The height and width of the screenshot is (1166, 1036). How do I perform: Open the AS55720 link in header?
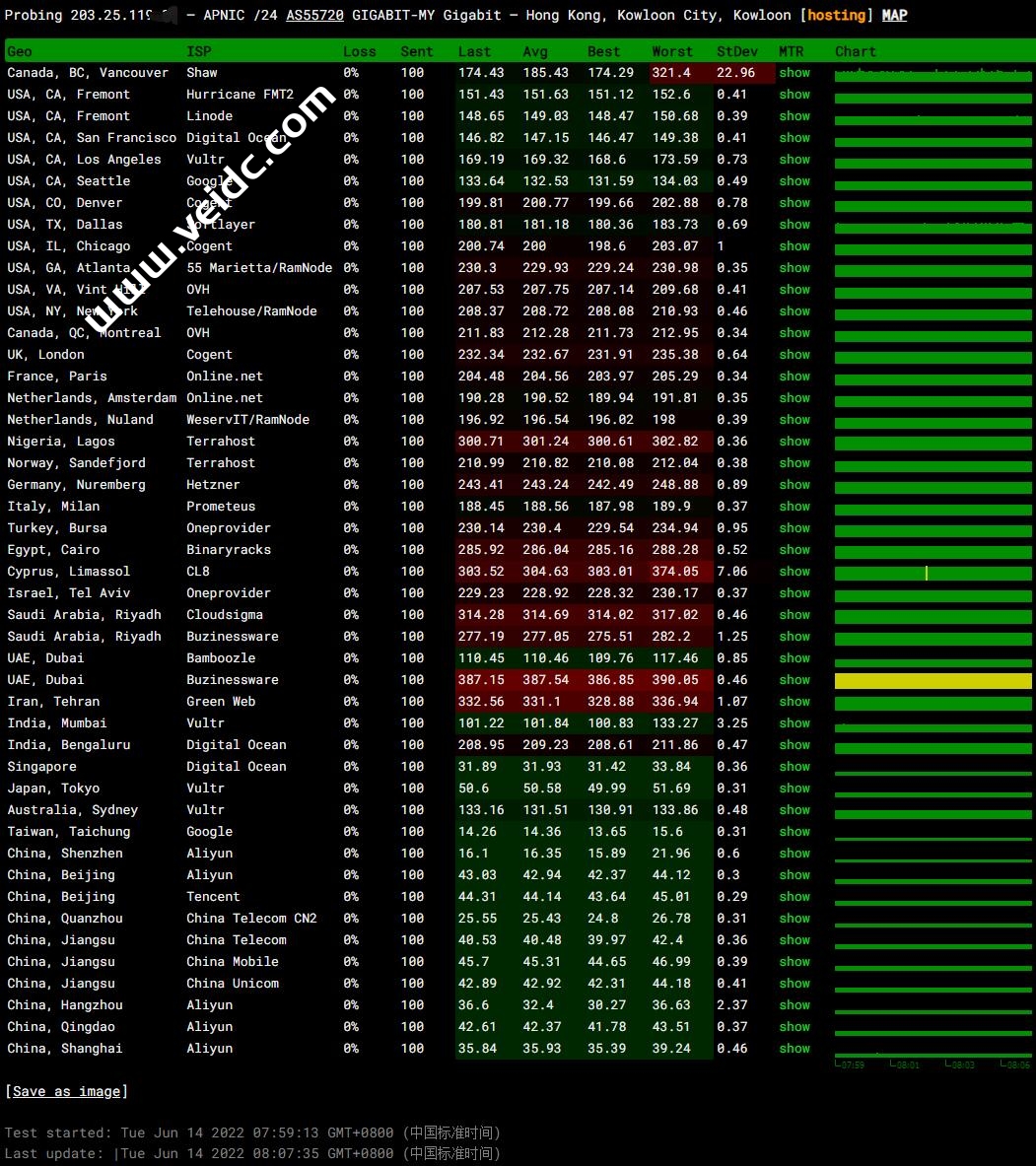(314, 15)
